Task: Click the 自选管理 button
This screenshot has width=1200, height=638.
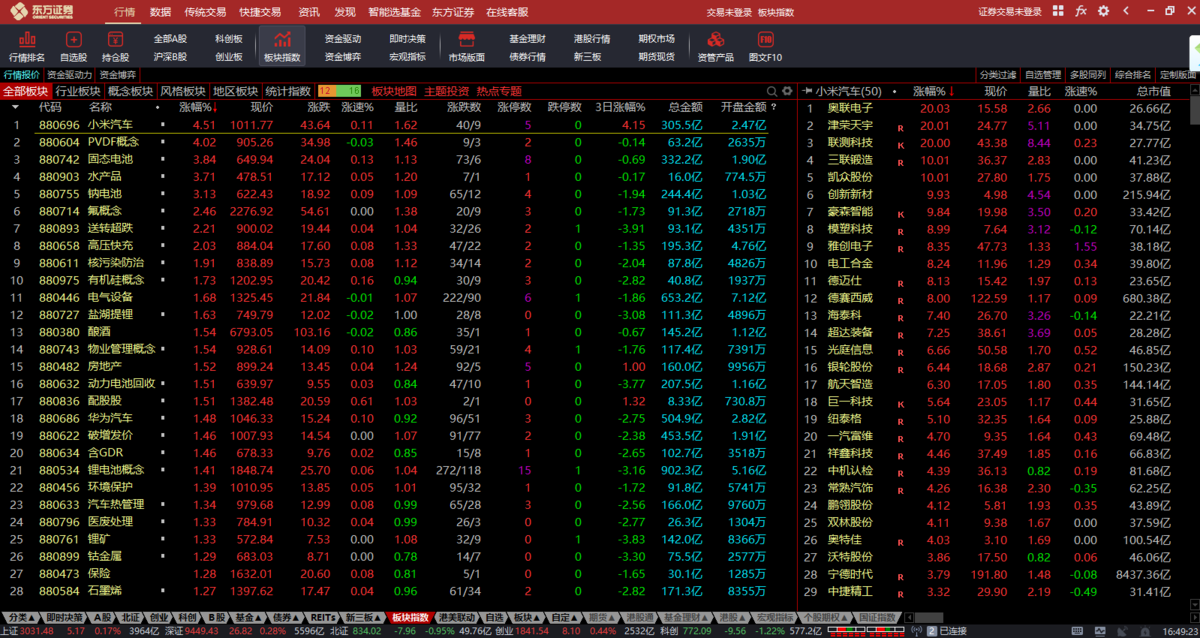Action: 1042,75
